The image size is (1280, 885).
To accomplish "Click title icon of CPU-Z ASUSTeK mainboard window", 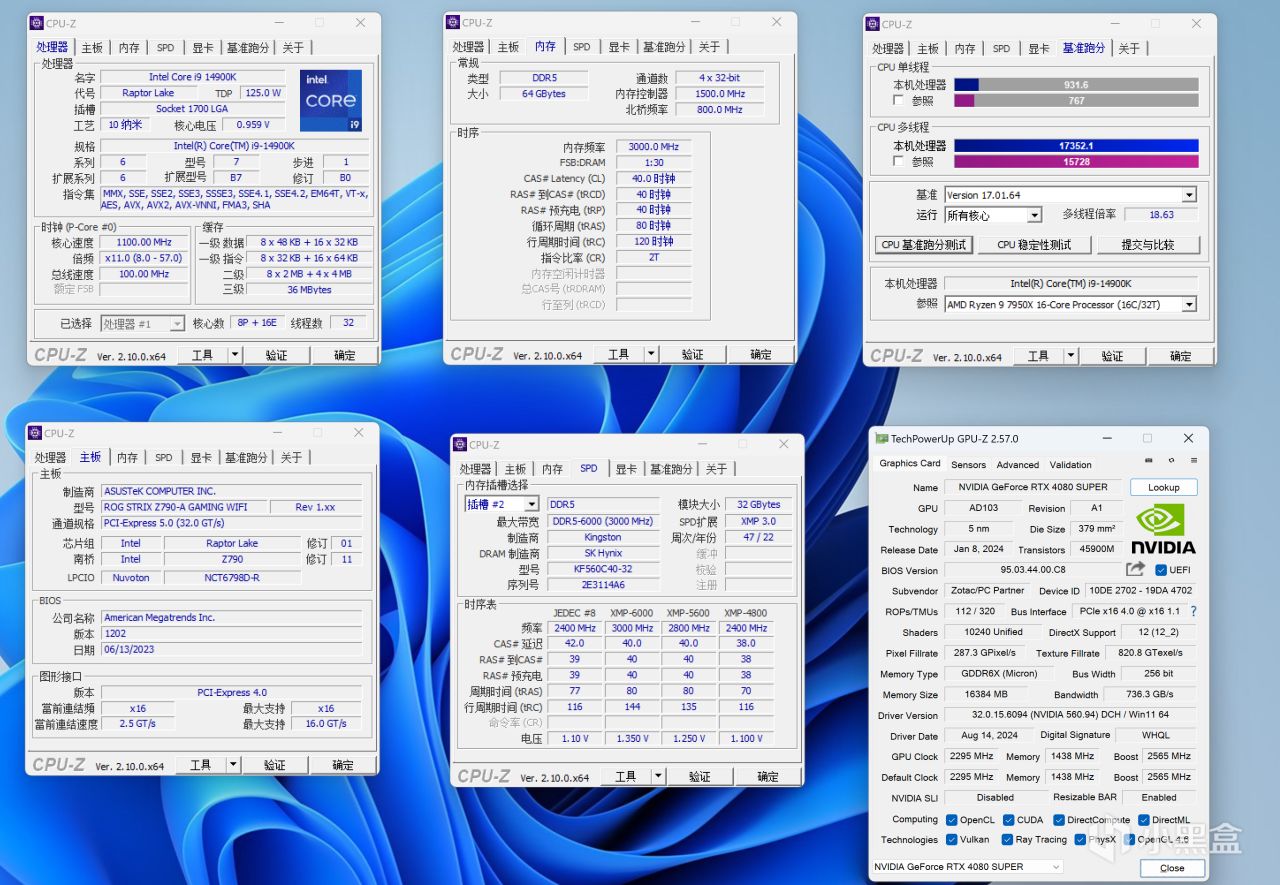I will point(35,433).
